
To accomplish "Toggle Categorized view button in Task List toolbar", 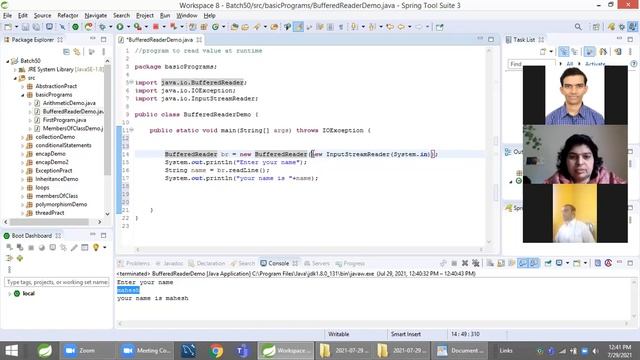I will [x=564, y=52].
